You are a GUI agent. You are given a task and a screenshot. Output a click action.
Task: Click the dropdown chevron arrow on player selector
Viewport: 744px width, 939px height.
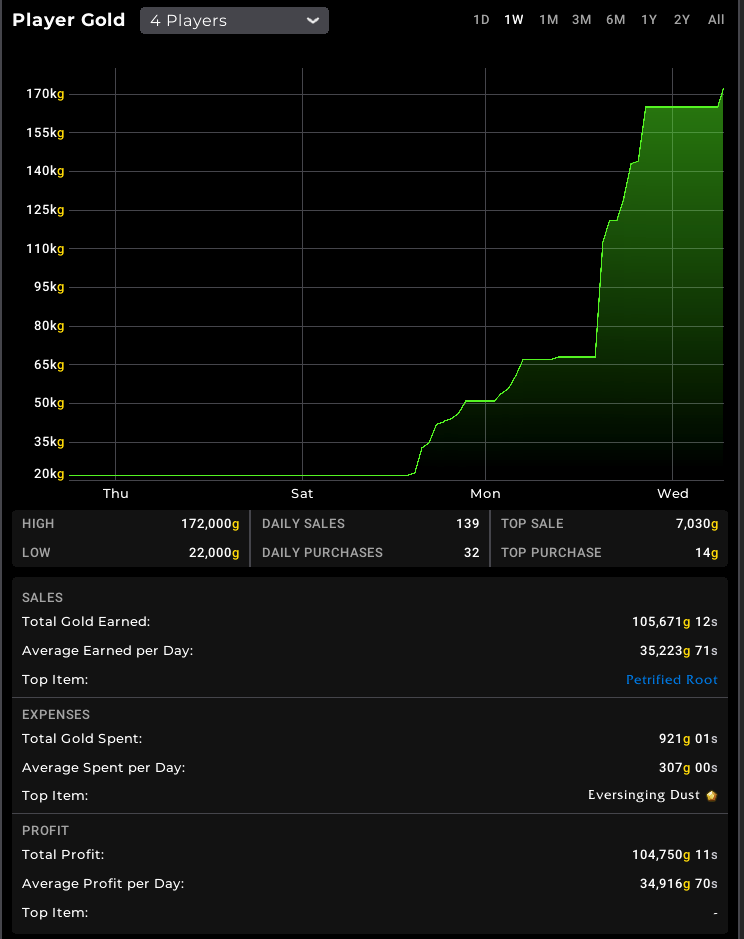tap(313, 20)
